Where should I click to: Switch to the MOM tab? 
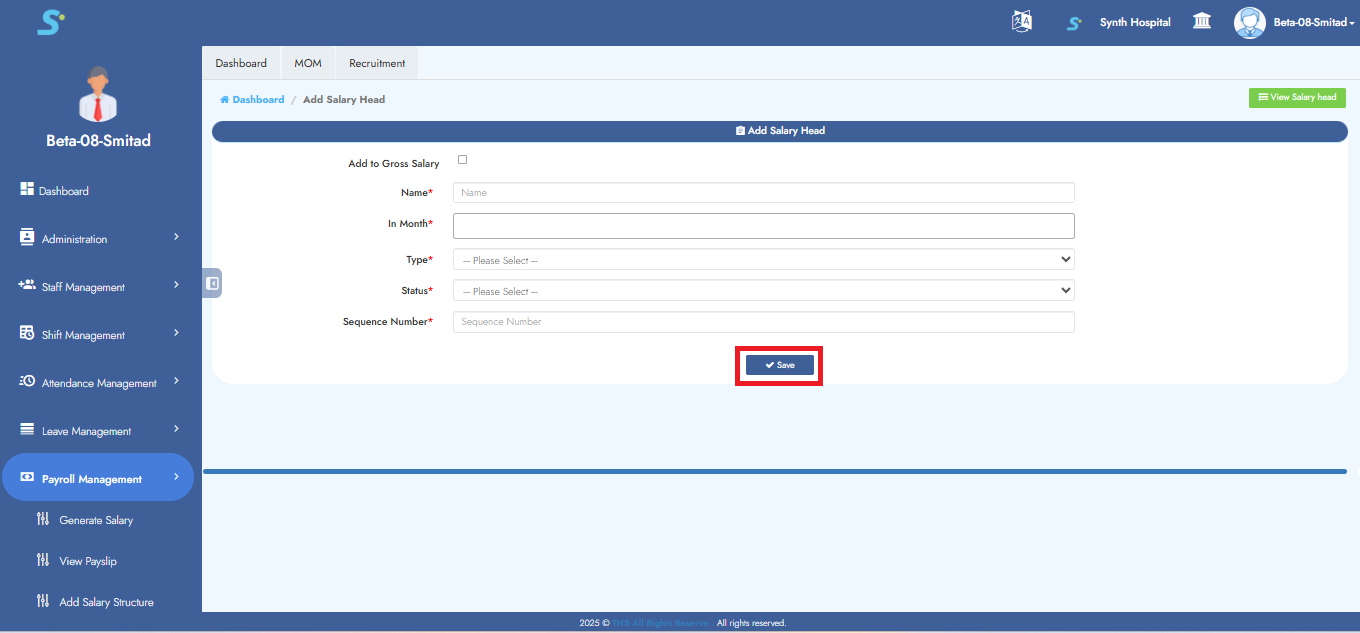pyautogui.click(x=308, y=63)
